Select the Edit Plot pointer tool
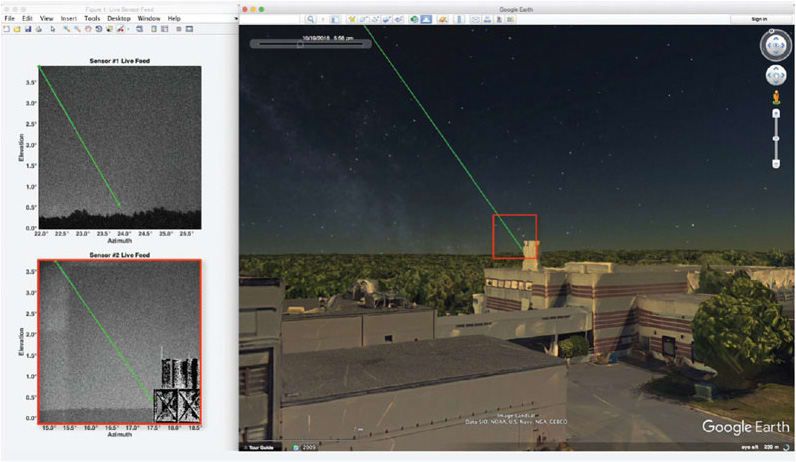796x462 pixels. (53, 29)
